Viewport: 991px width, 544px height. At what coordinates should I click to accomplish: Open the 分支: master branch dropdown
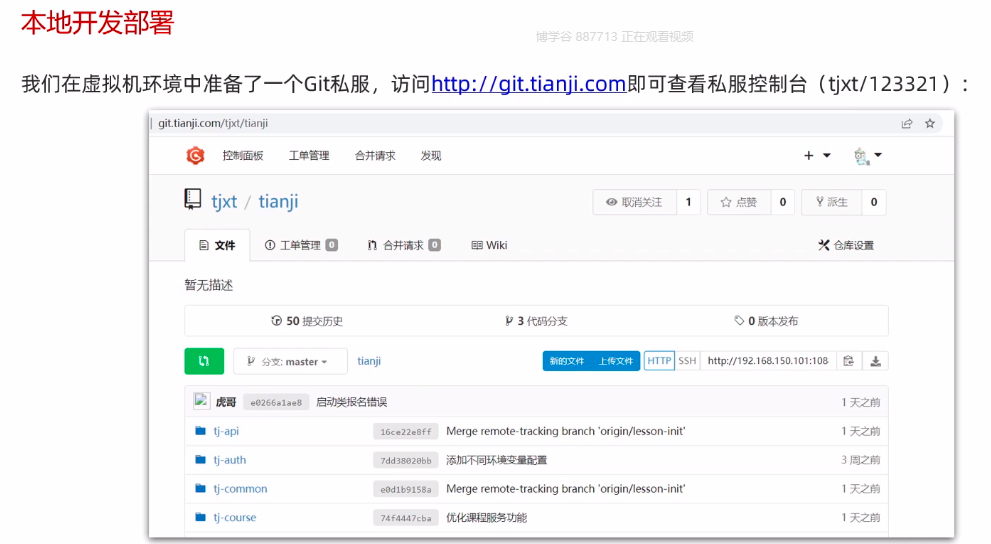pyautogui.click(x=290, y=361)
